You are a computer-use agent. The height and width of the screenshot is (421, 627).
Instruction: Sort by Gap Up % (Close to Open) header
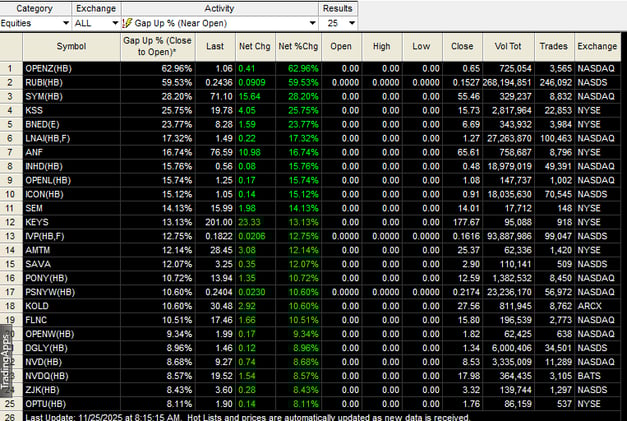[x=158, y=46]
